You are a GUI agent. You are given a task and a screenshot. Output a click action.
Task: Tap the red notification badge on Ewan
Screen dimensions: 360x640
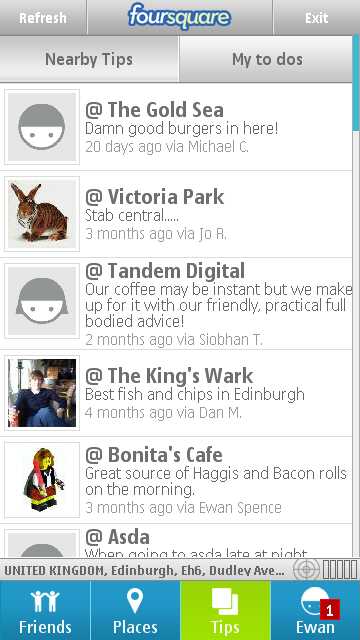point(330,610)
